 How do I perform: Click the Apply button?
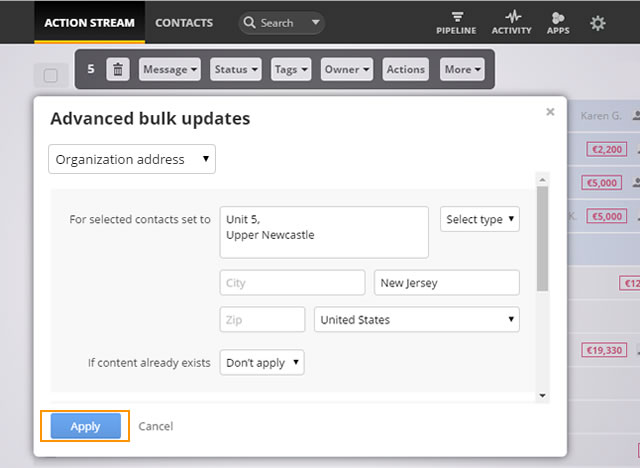pyautogui.click(x=86, y=426)
